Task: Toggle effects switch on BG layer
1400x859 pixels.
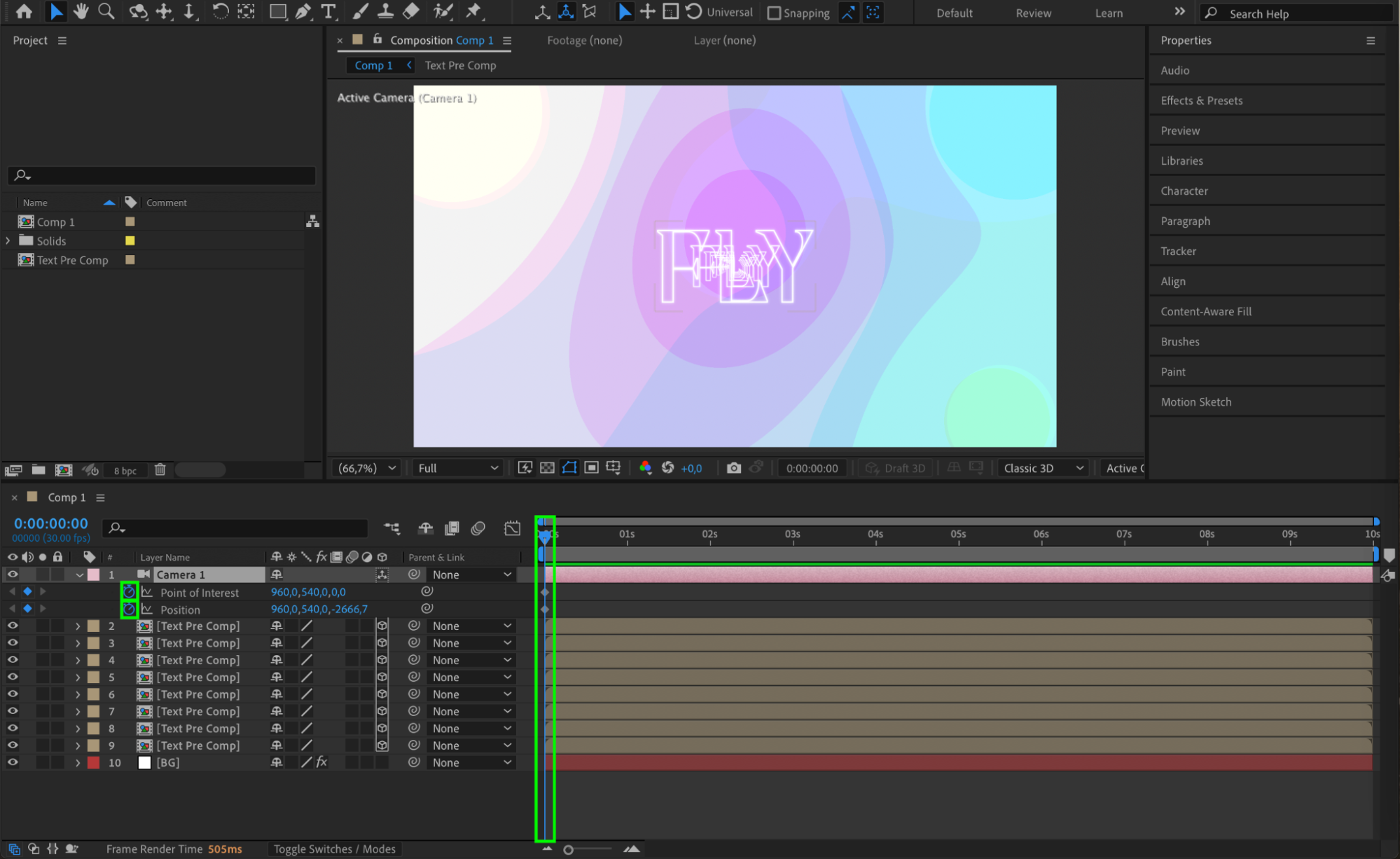Action: [321, 762]
